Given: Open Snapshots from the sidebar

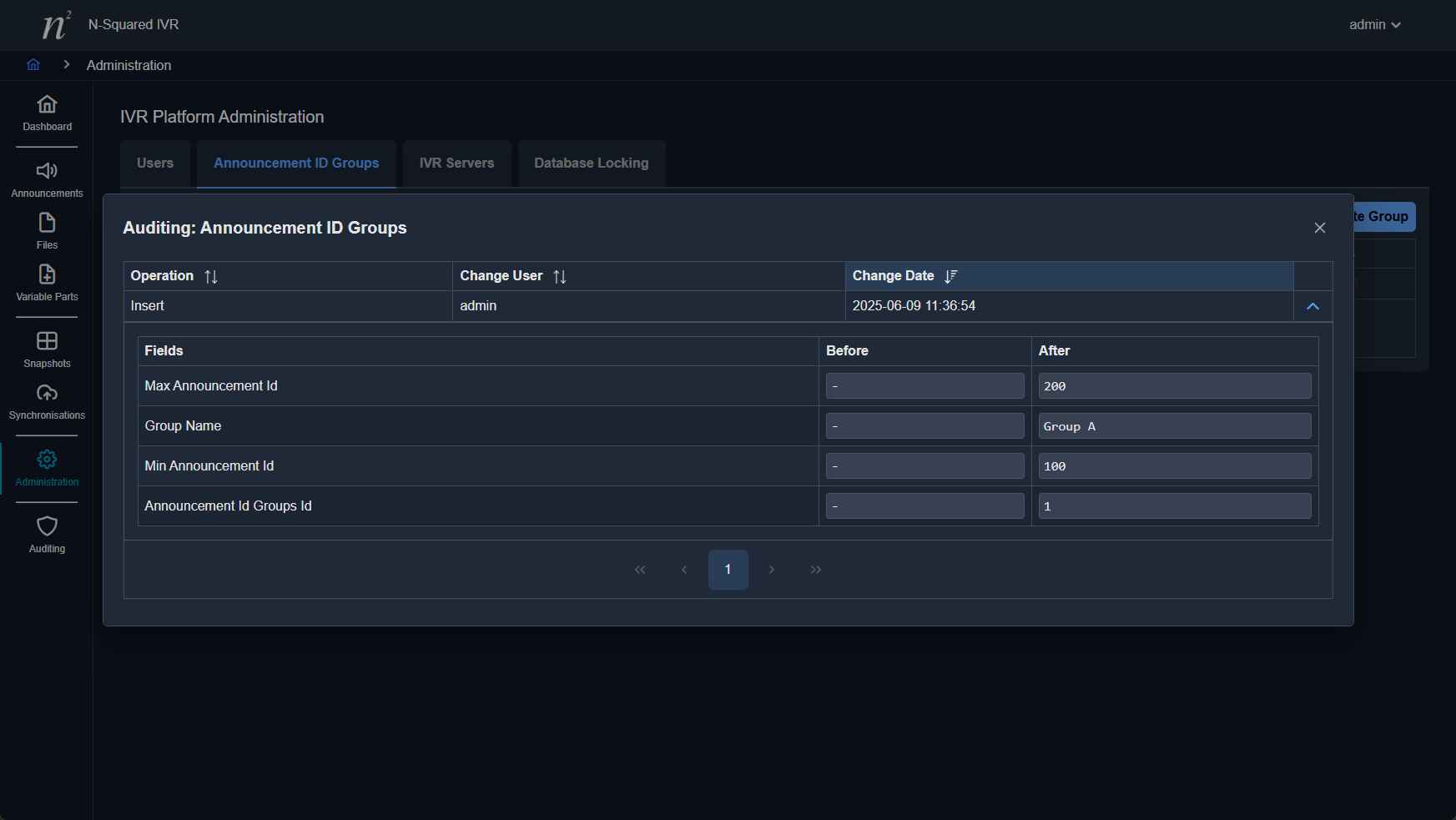Looking at the screenshot, I should click(47, 342).
